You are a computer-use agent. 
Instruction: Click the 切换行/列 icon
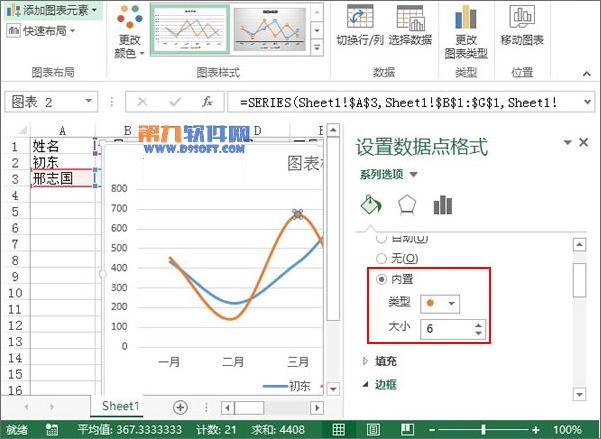[x=360, y=17]
